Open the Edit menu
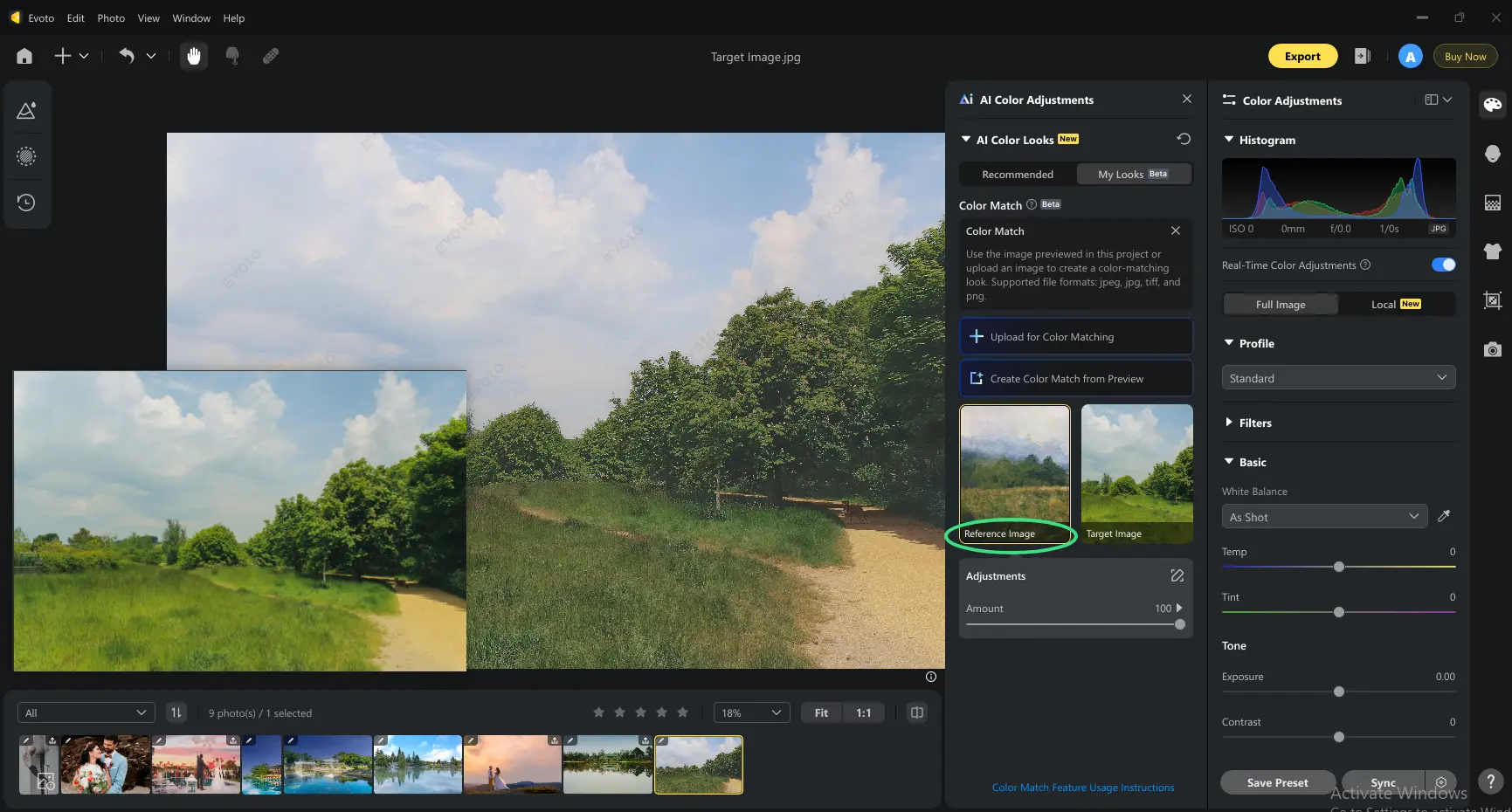 [x=76, y=17]
